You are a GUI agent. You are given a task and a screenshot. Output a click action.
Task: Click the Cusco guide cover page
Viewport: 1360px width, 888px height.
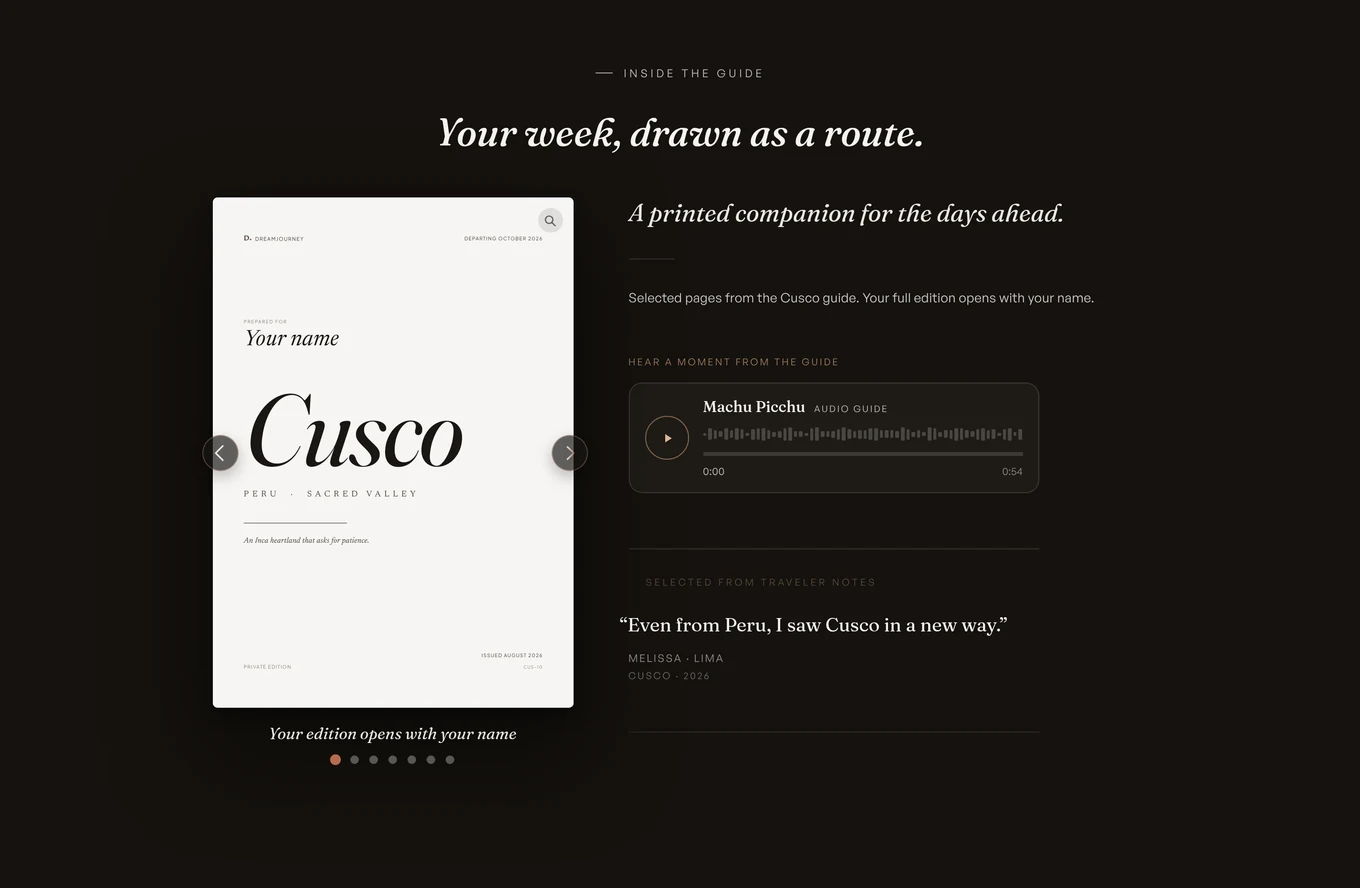pyautogui.click(x=393, y=452)
